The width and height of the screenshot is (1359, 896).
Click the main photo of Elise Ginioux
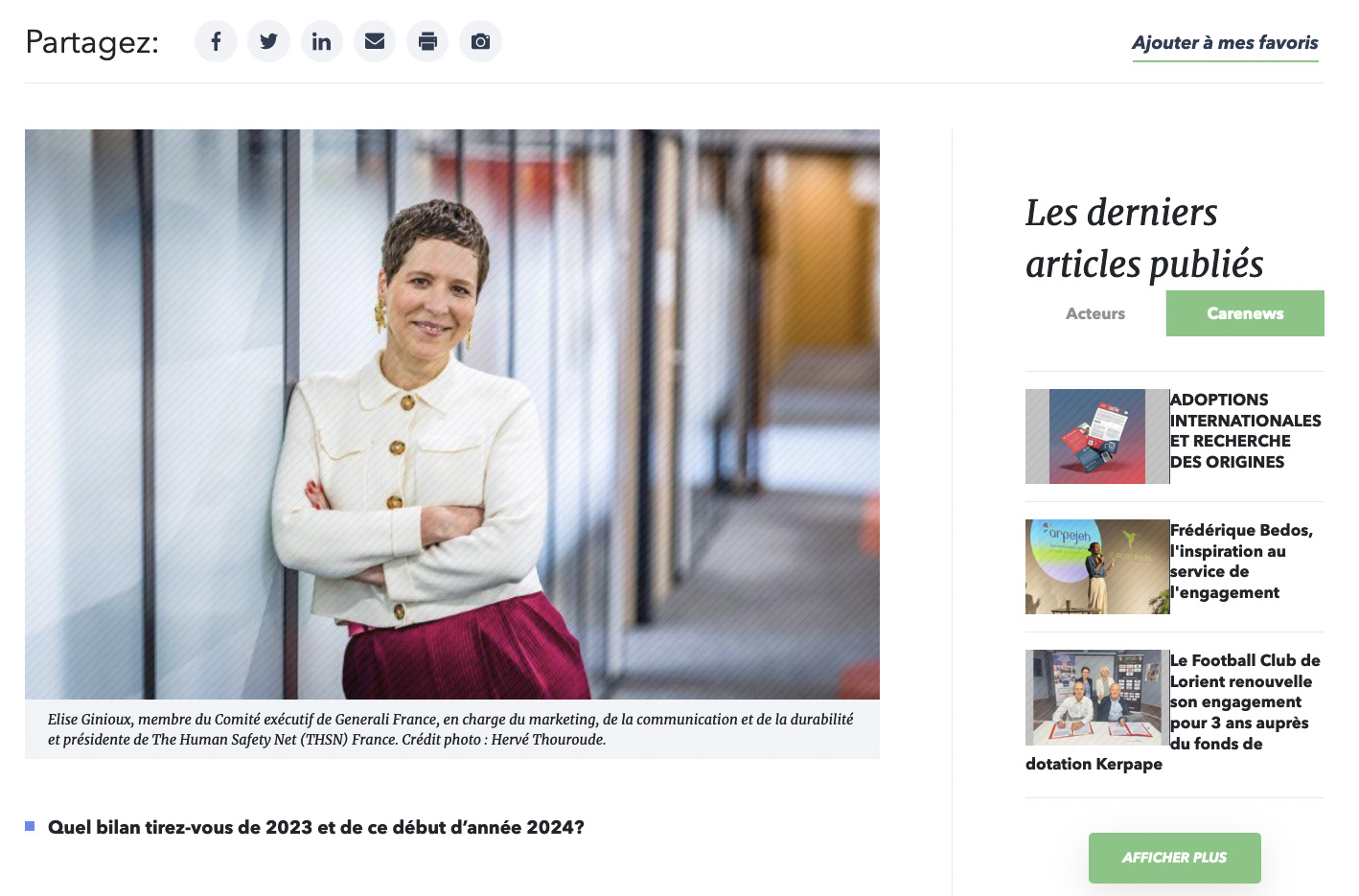(x=452, y=414)
